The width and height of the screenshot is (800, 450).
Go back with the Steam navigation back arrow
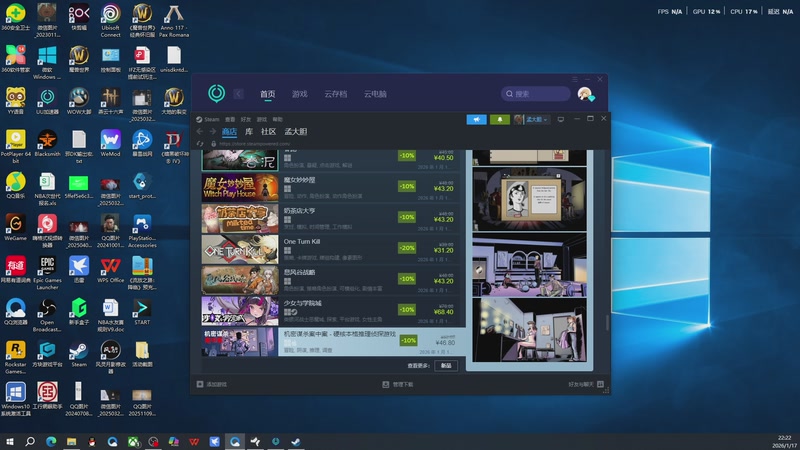pos(200,132)
